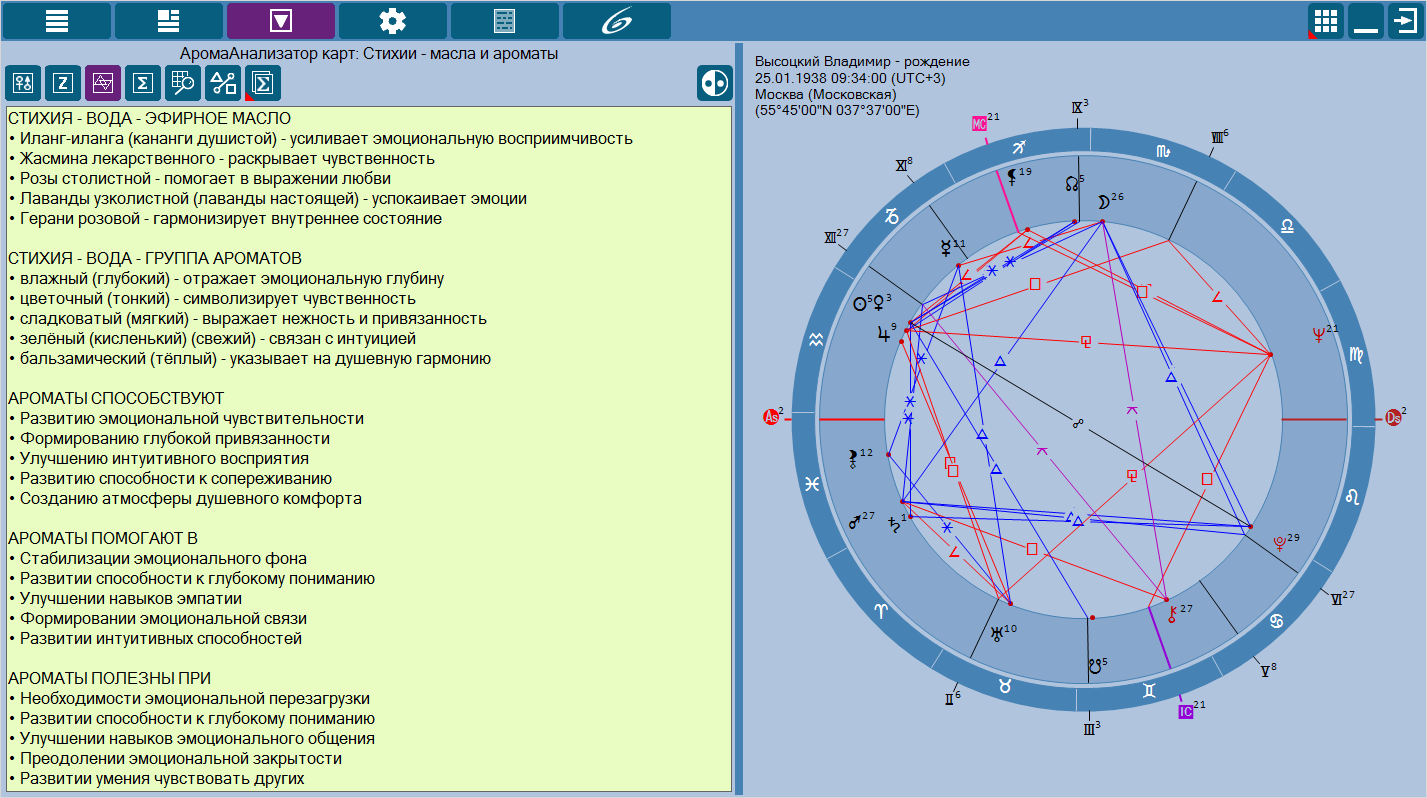This screenshot has height=798, width=1427.
Task: Click the red As ascendant marker
Action: 771,417
